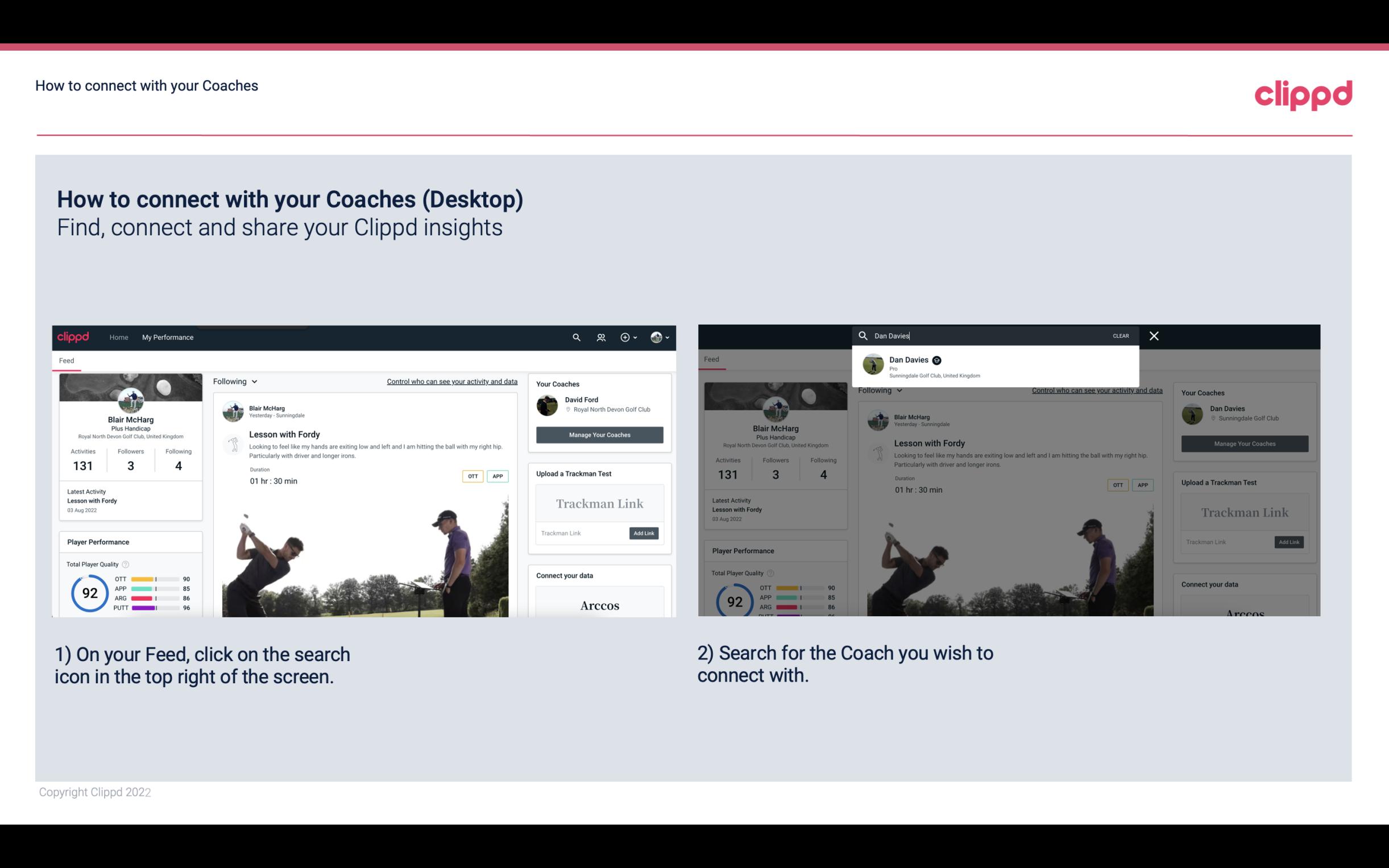Click Manage Your Coaches button
1389x868 pixels.
coord(599,434)
